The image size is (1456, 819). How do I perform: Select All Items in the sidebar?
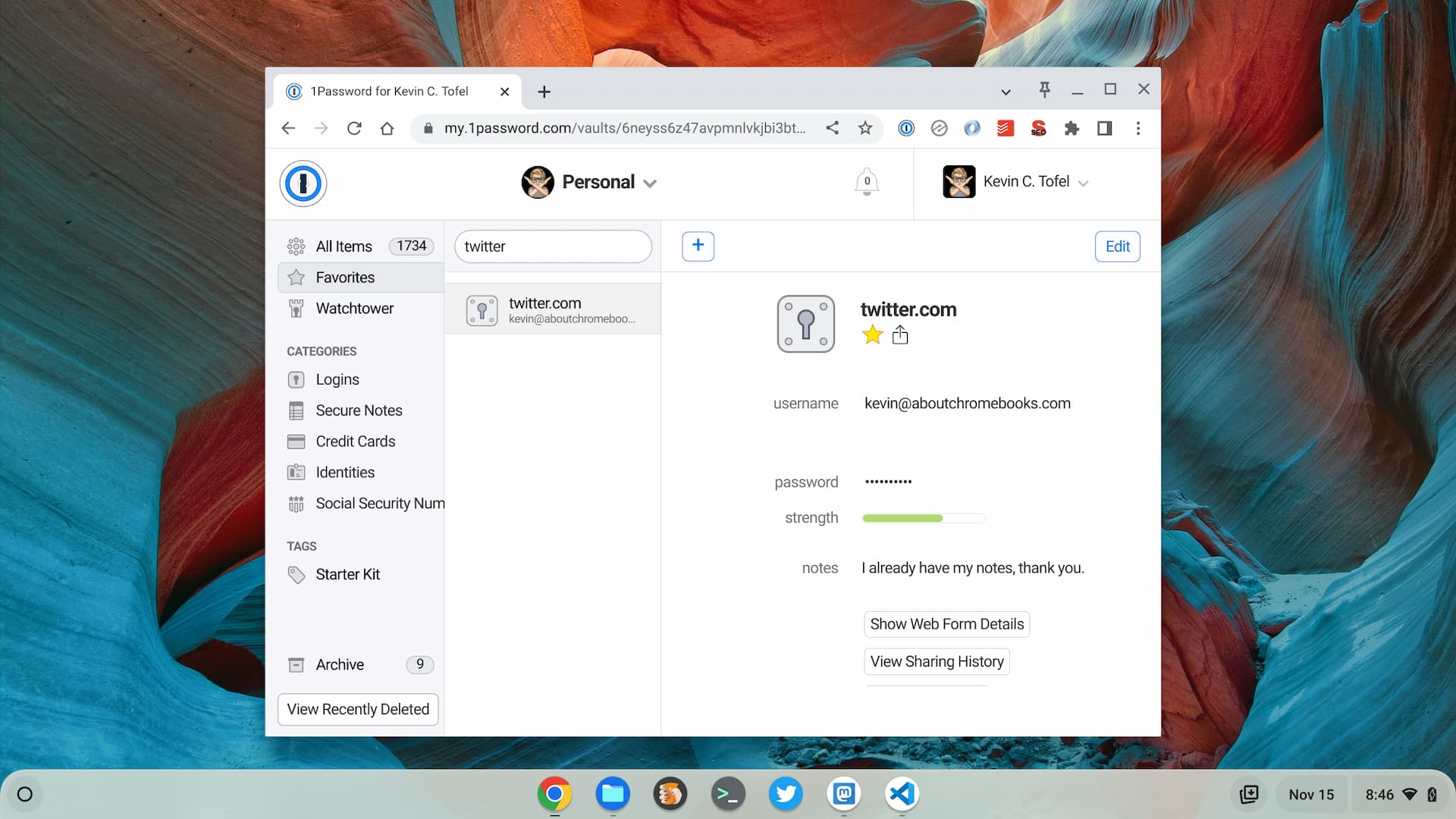pos(360,246)
